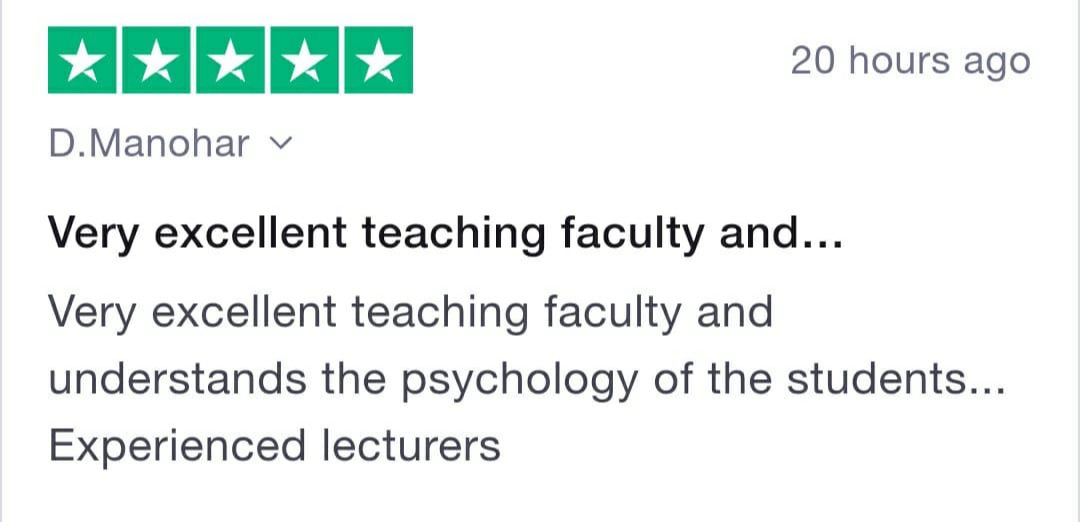Click the line starting with "understands the psychology"
This screenshot has height=522, width=1080.
click(x=526, y=380)
